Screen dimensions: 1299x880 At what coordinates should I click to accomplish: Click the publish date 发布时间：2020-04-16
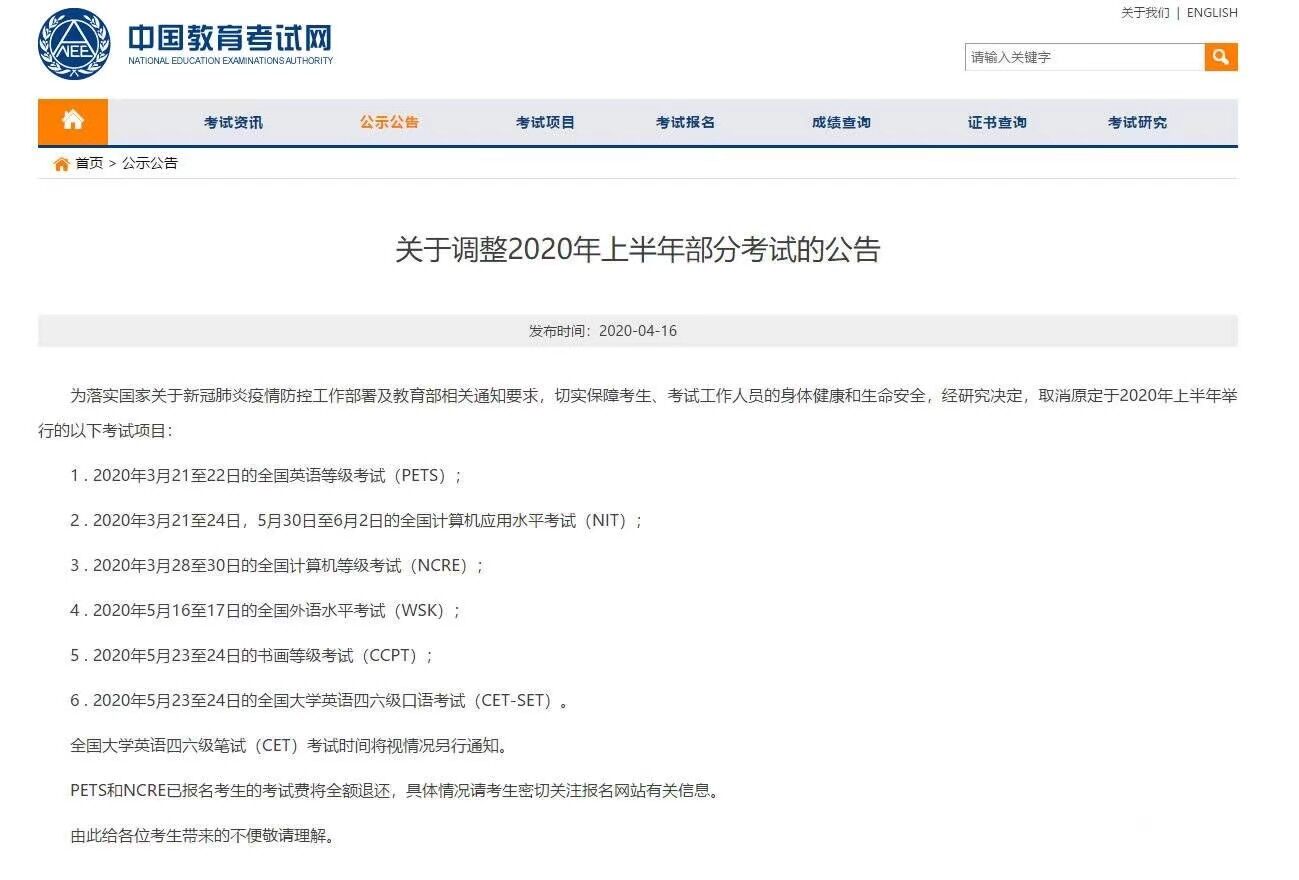603,331
